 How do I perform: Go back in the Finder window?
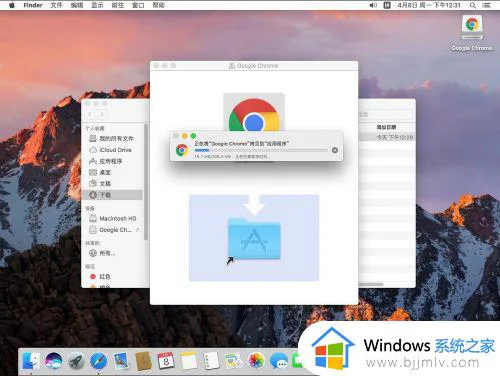(90, 114)
